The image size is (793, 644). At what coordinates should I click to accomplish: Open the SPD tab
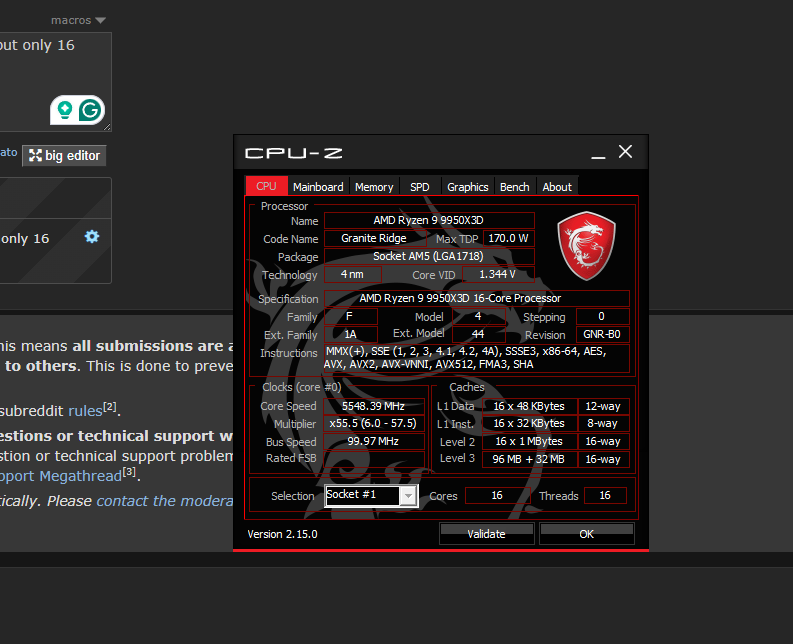[419, 187]
